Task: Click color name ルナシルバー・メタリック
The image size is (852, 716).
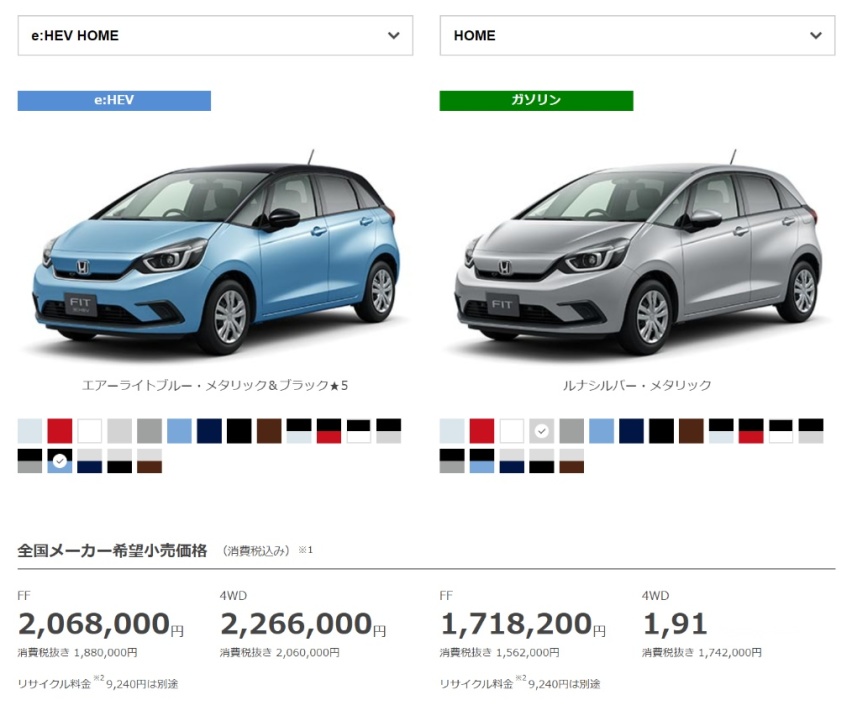Action: [637, 385]
